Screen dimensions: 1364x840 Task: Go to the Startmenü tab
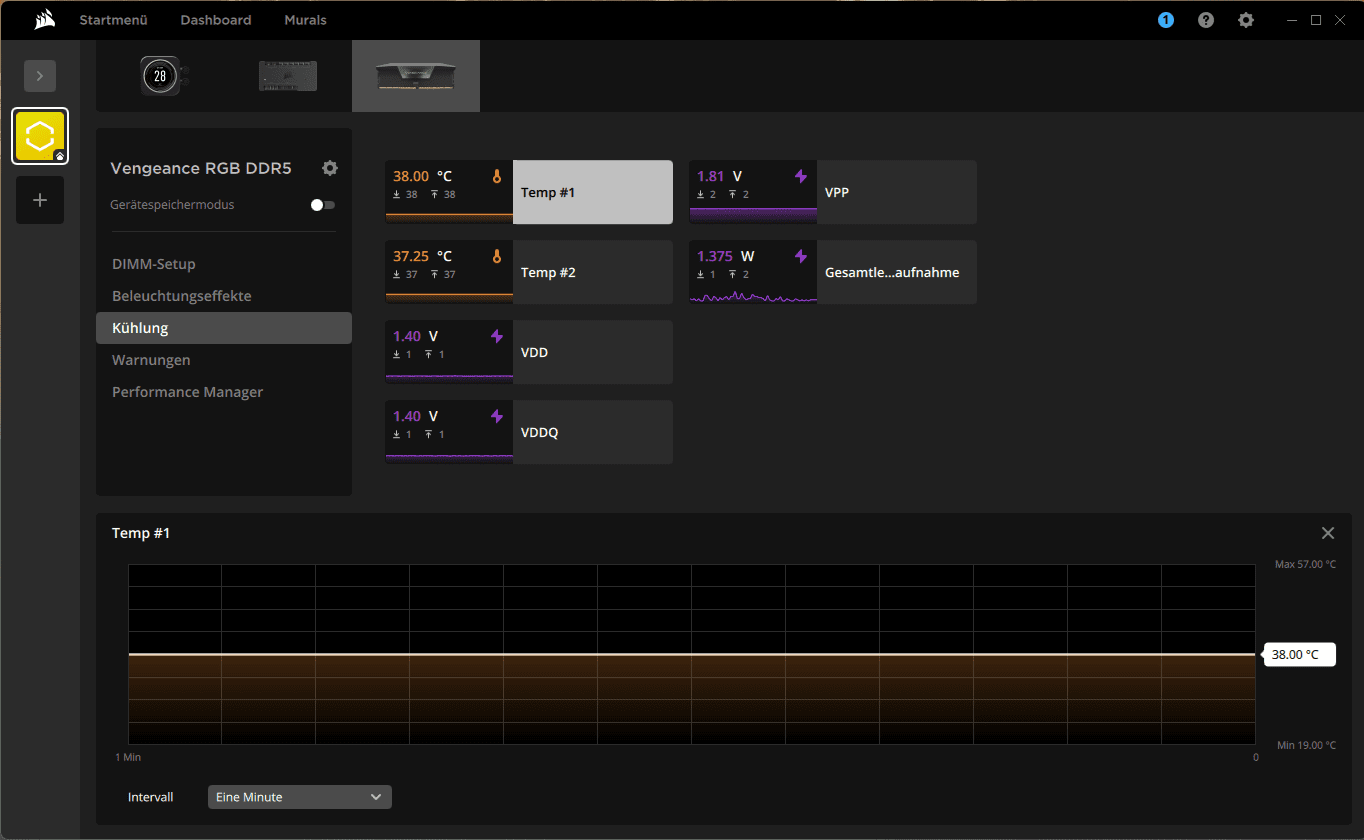coord(113,20)
